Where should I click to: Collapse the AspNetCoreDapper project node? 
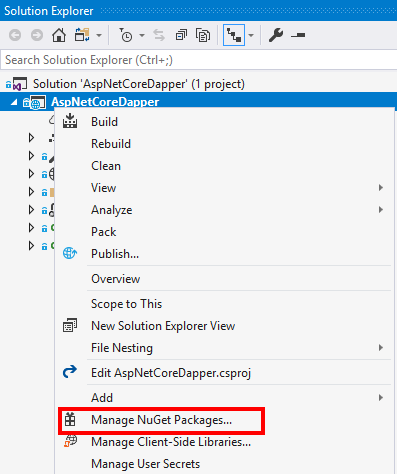click(x=14, y=102)
